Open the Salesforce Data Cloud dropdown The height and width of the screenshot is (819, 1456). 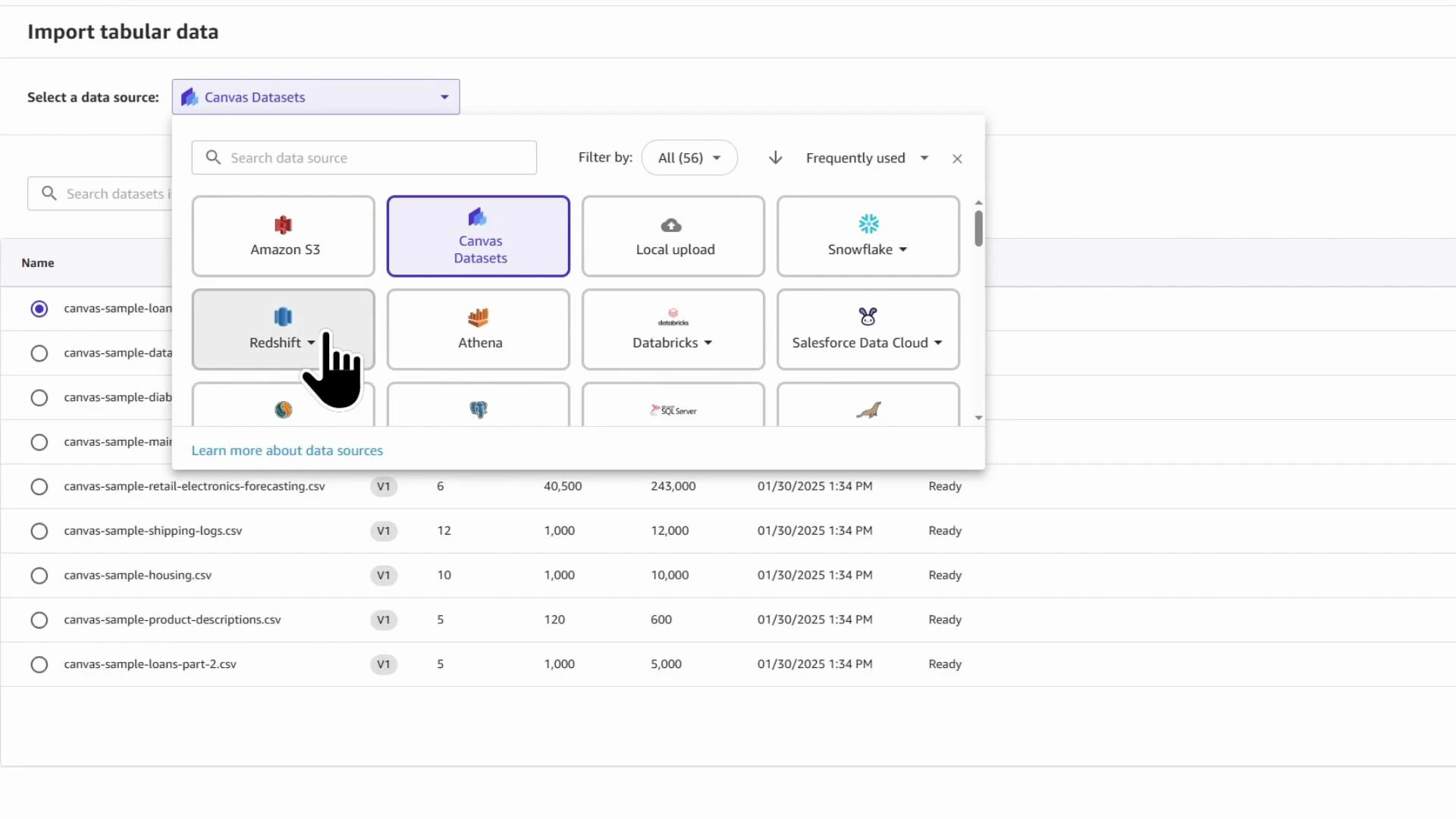939,343
